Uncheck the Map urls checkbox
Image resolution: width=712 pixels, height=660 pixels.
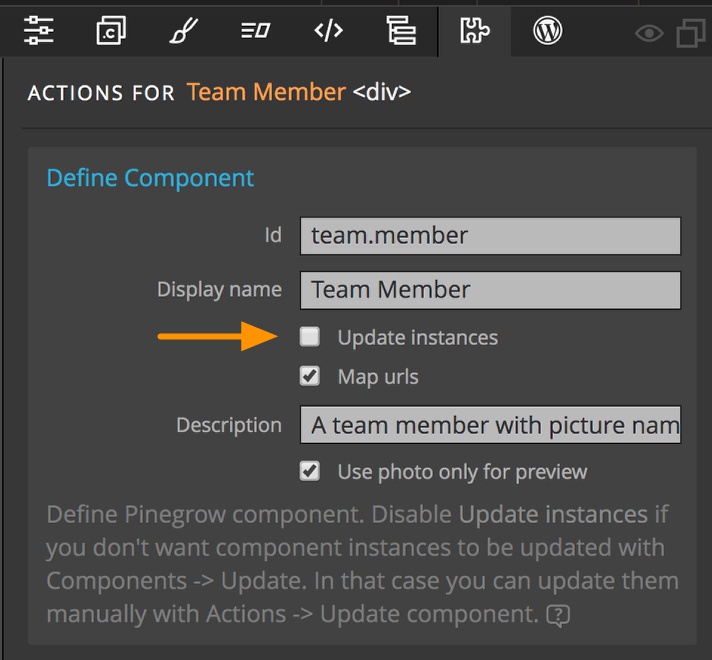310,376
